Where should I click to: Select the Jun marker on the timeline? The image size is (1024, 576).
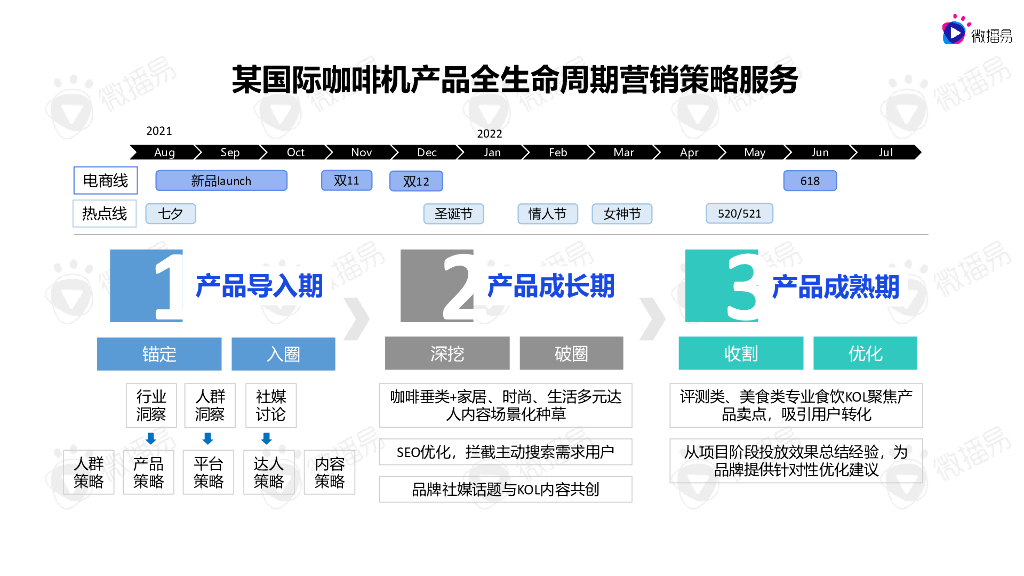click(x=819, y=152)
